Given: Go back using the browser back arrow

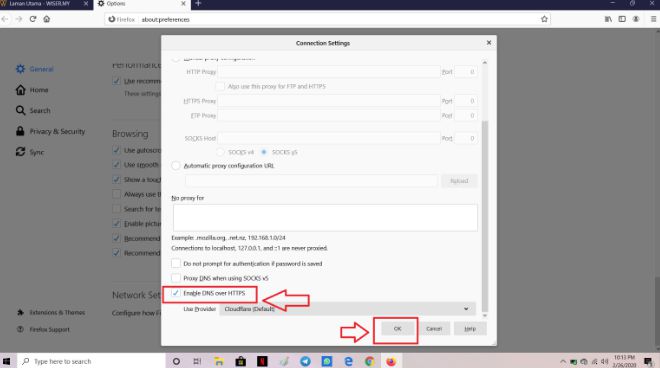Looking at the screenshot, I should click(5, 19).
